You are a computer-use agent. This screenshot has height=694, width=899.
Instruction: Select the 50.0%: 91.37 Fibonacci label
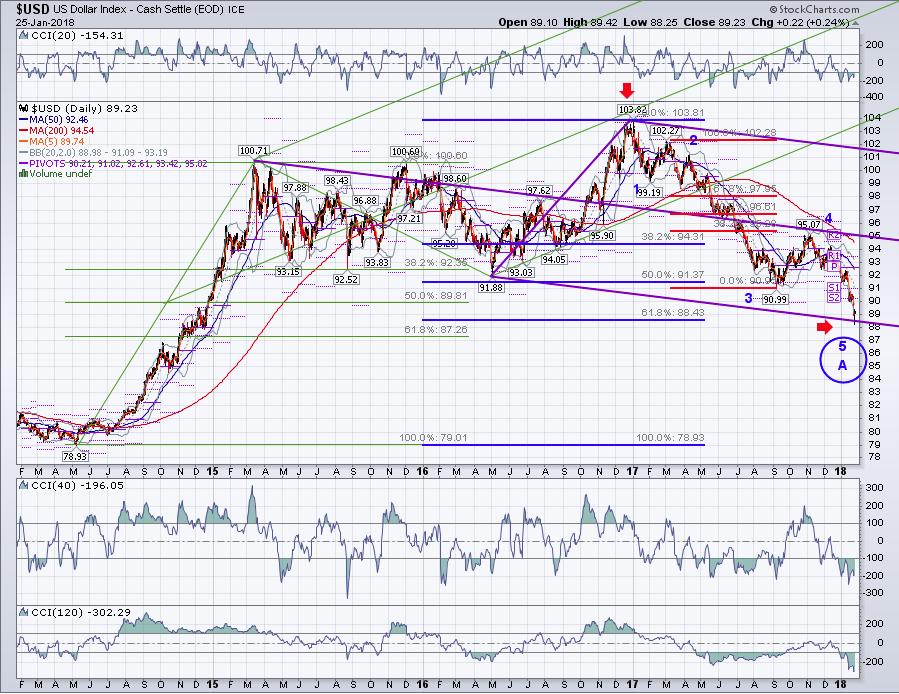point(673,275)
